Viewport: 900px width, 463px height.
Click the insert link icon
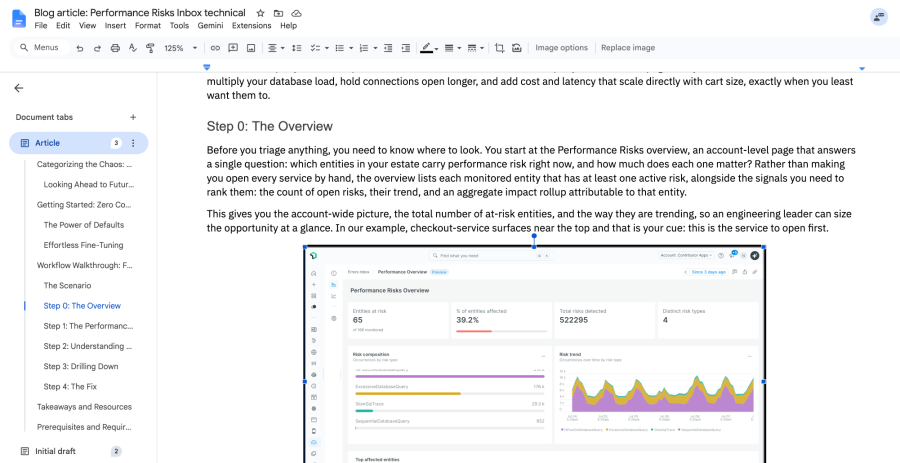(x=215, y=48)
